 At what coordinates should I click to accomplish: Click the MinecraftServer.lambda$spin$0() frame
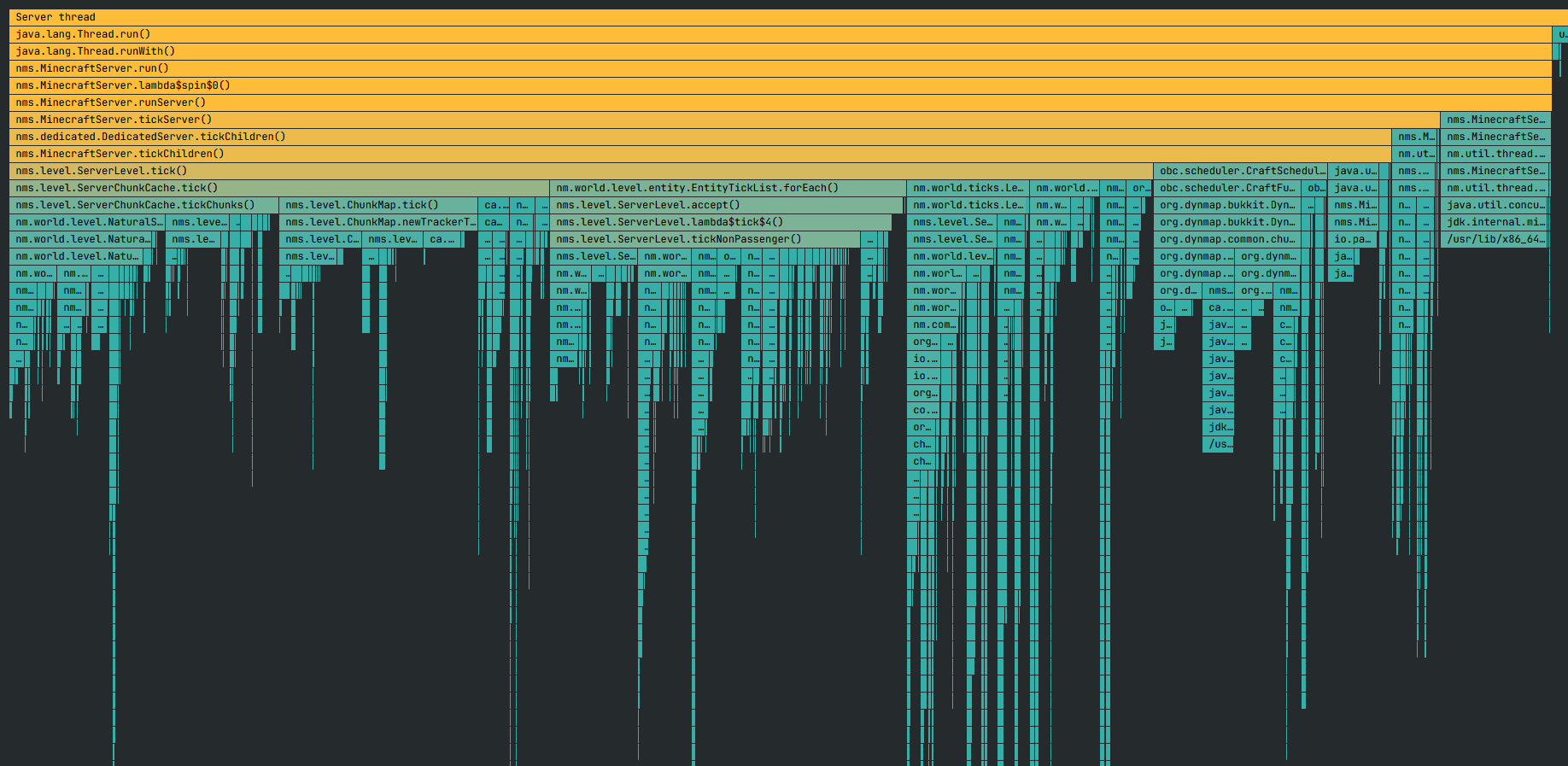769,85
